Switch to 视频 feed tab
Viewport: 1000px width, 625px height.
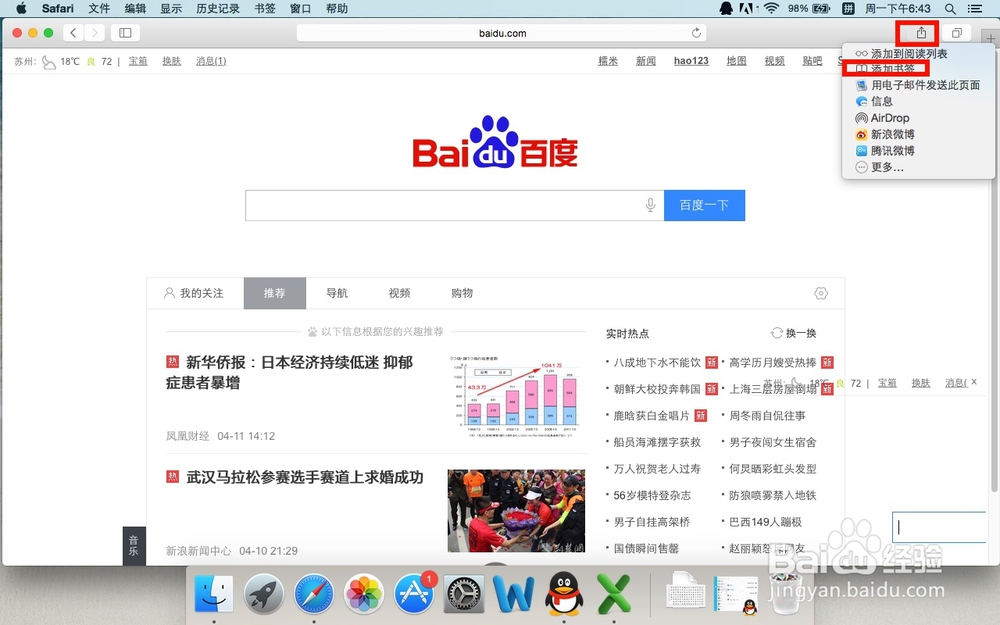pyautogui.click(x=399, y=293)
